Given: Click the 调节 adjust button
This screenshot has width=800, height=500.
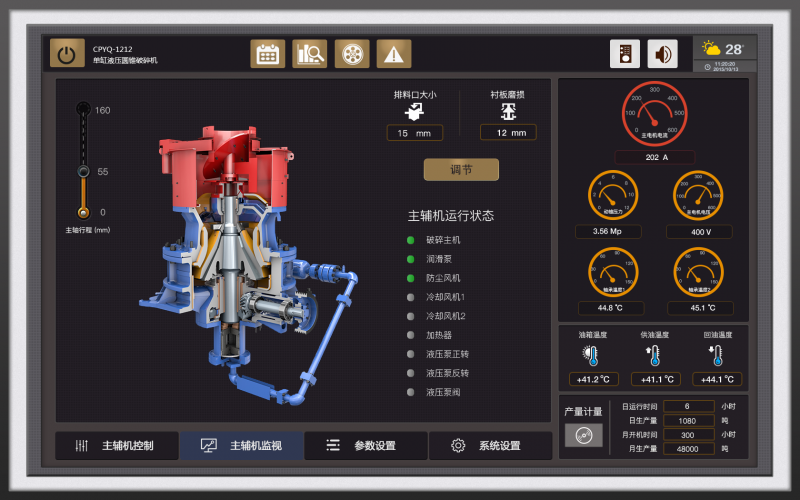Looking at the screenshot, I should [461, 170].
